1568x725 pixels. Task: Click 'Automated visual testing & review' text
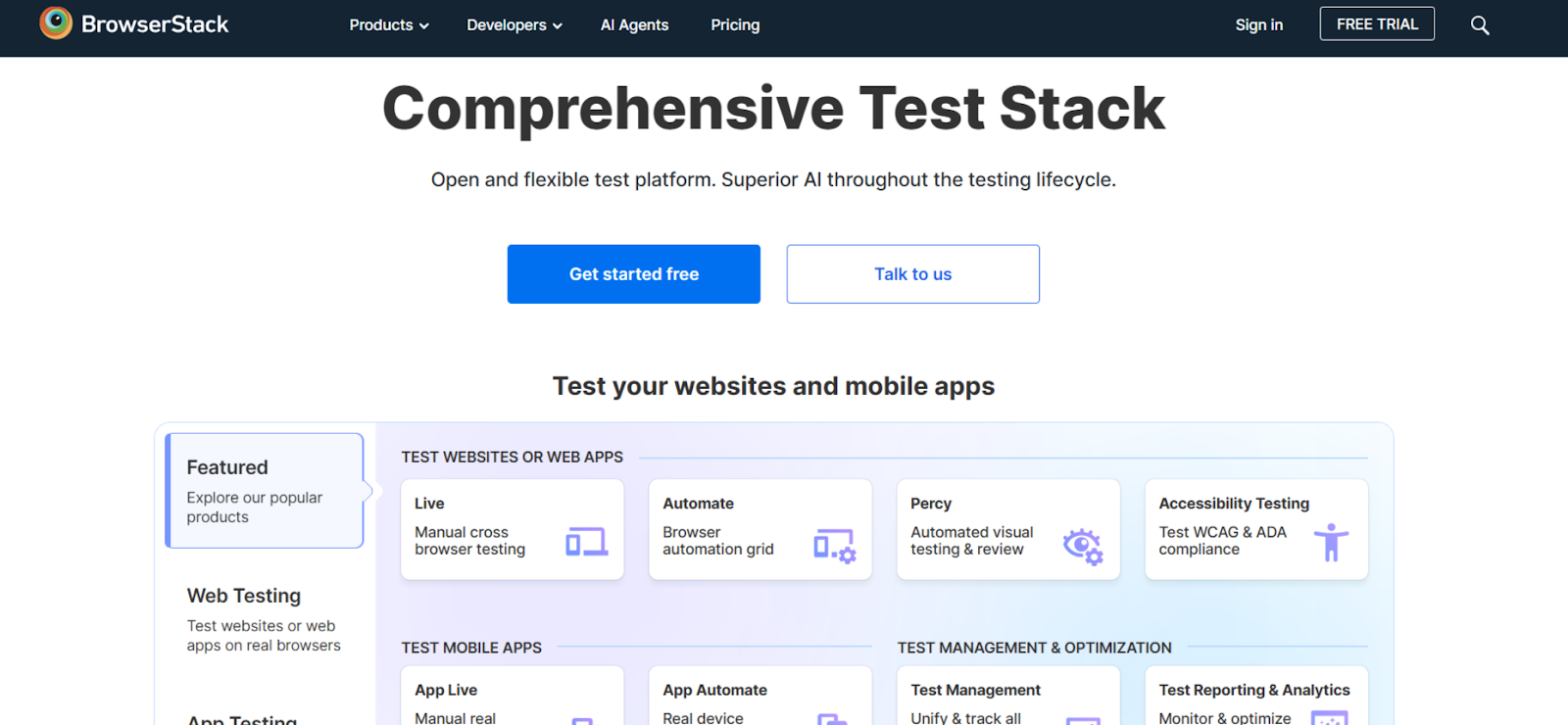click(971, 541)
